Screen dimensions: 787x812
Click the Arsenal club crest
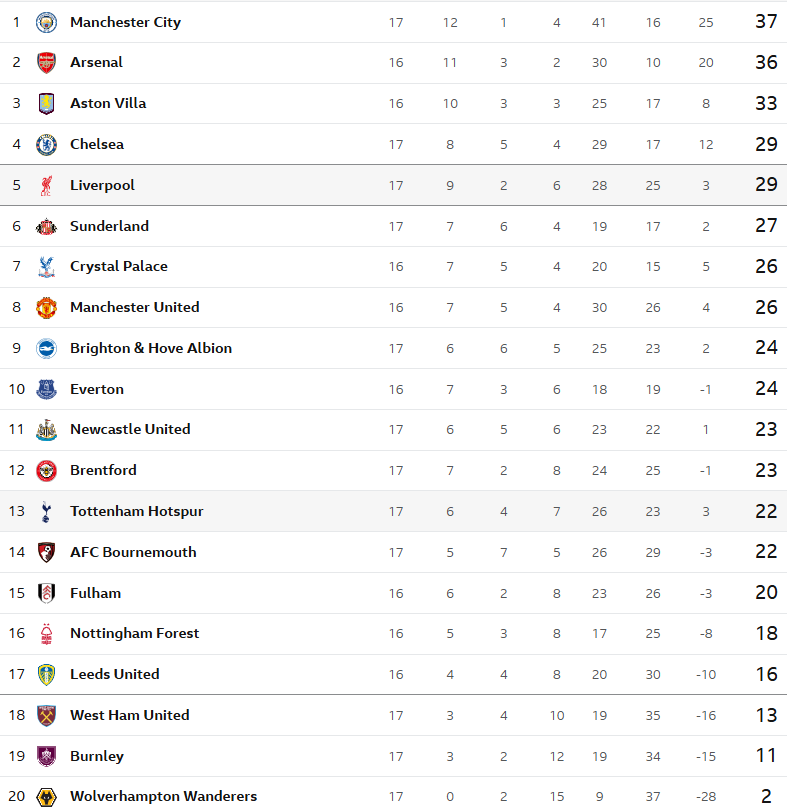[x=46, y=63]
